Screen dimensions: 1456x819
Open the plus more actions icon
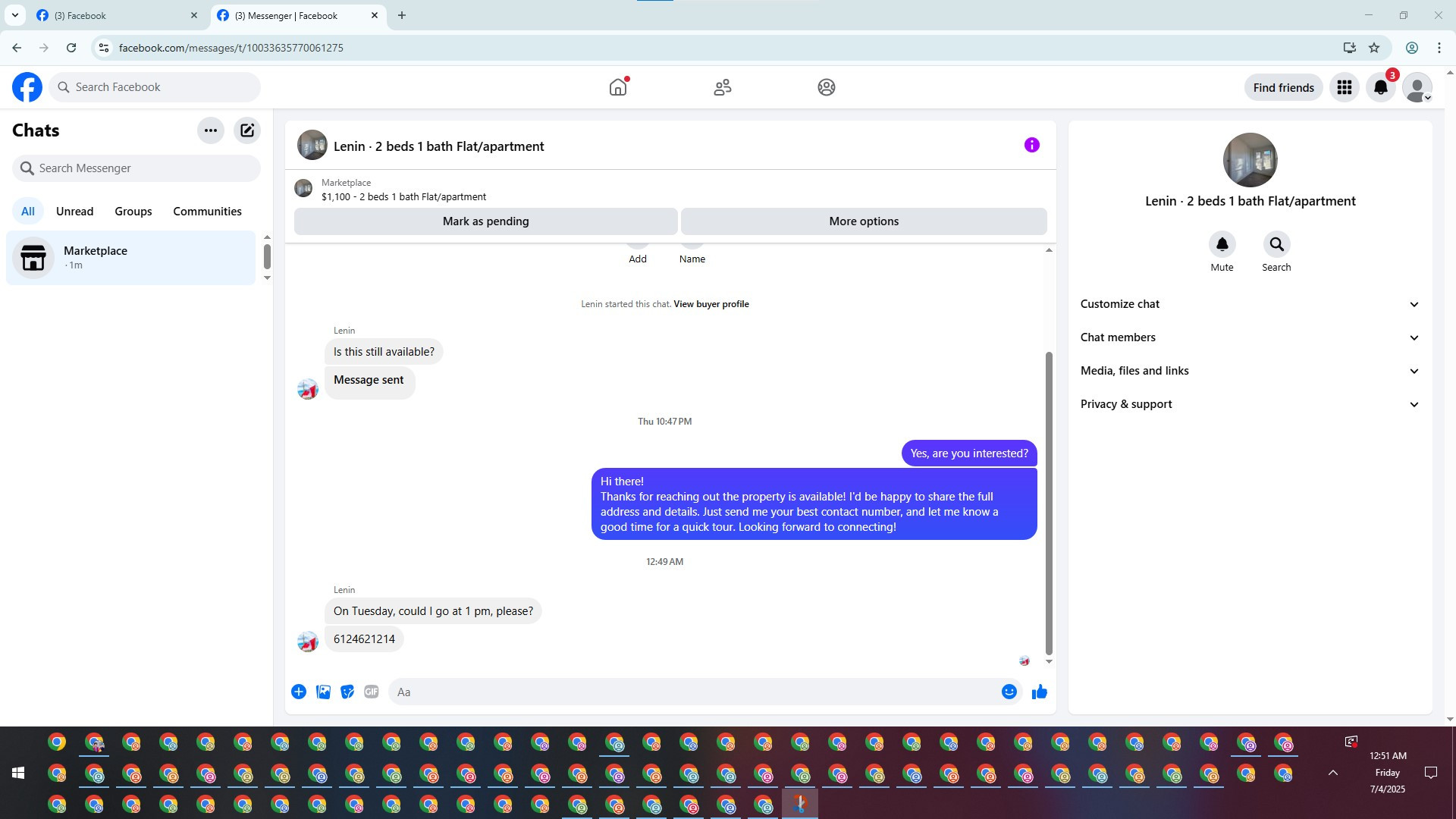(299, 692)
